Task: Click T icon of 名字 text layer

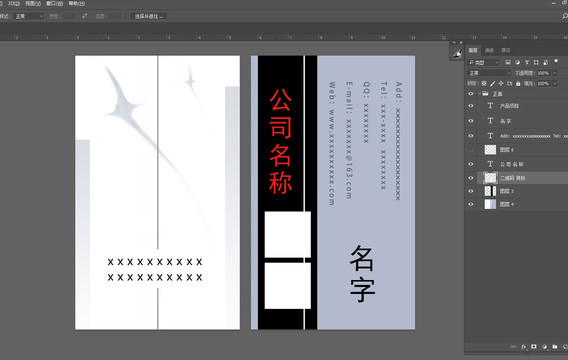Action: tap(490, 121)
